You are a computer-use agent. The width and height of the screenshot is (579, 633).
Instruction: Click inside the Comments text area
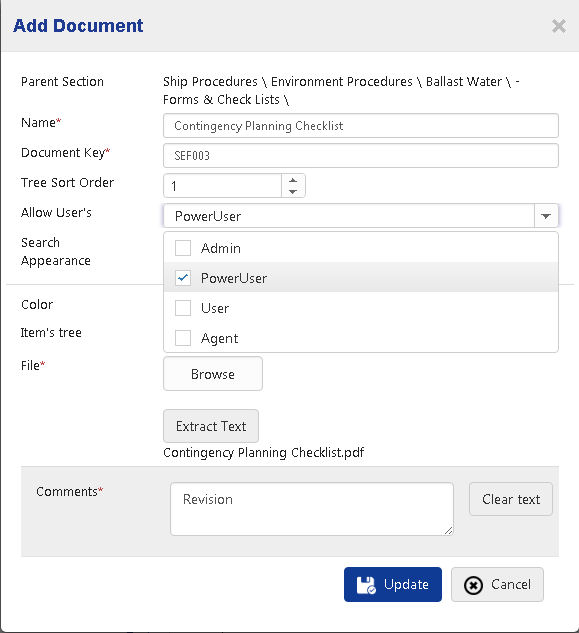coord(312,509)
